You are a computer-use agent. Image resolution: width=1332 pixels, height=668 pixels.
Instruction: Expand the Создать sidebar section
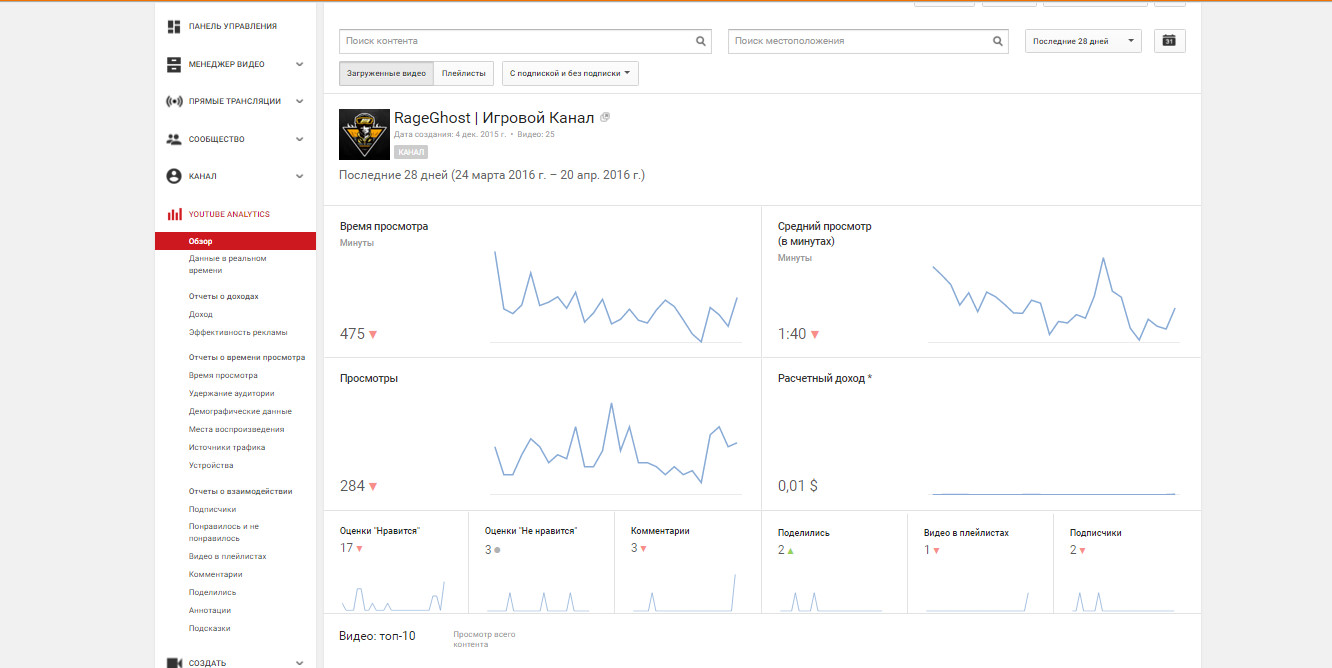(x=300, y=663)
